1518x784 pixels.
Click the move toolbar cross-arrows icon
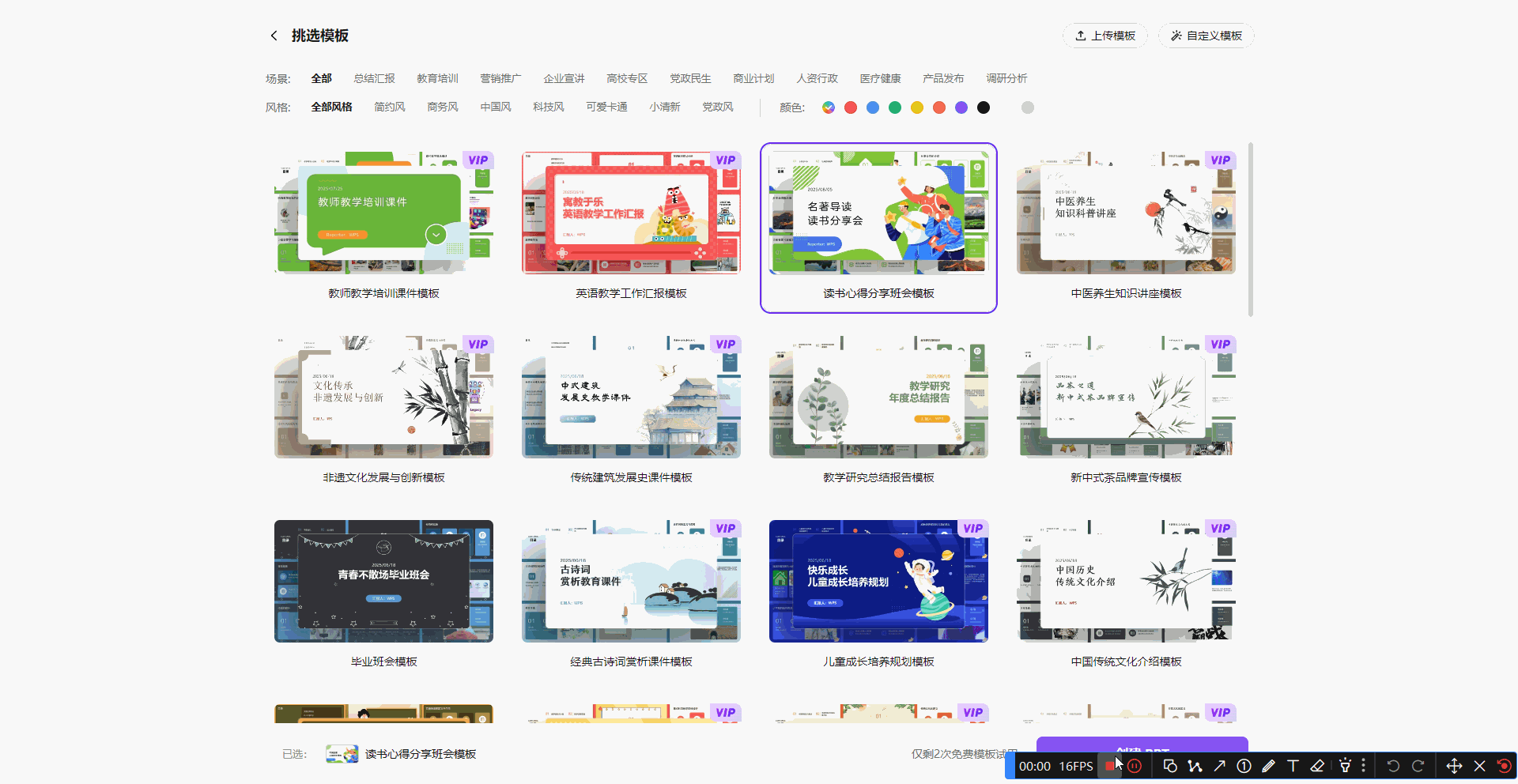1454,766
